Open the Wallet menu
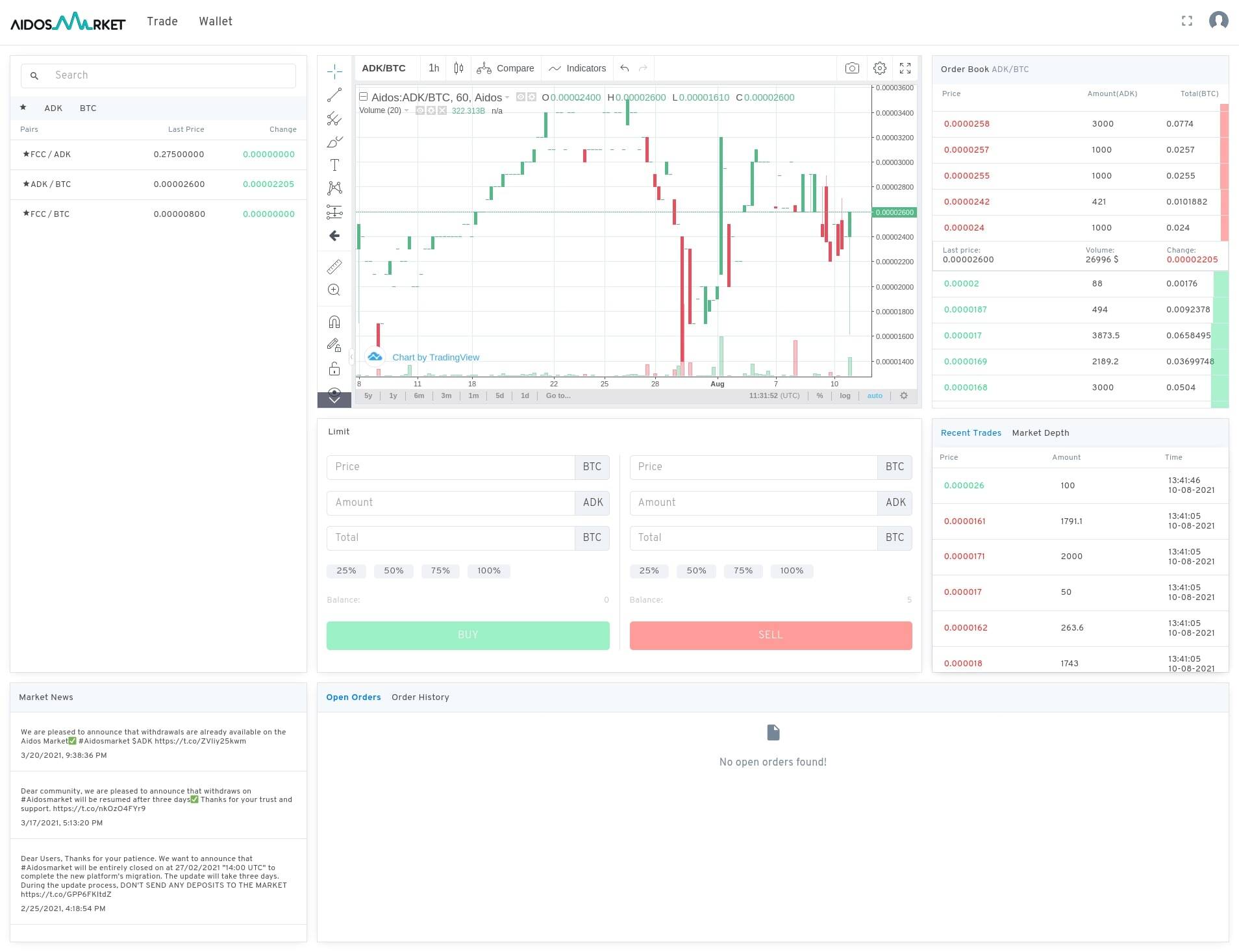The image size is (1239, 952). click(x=215, y=21)
